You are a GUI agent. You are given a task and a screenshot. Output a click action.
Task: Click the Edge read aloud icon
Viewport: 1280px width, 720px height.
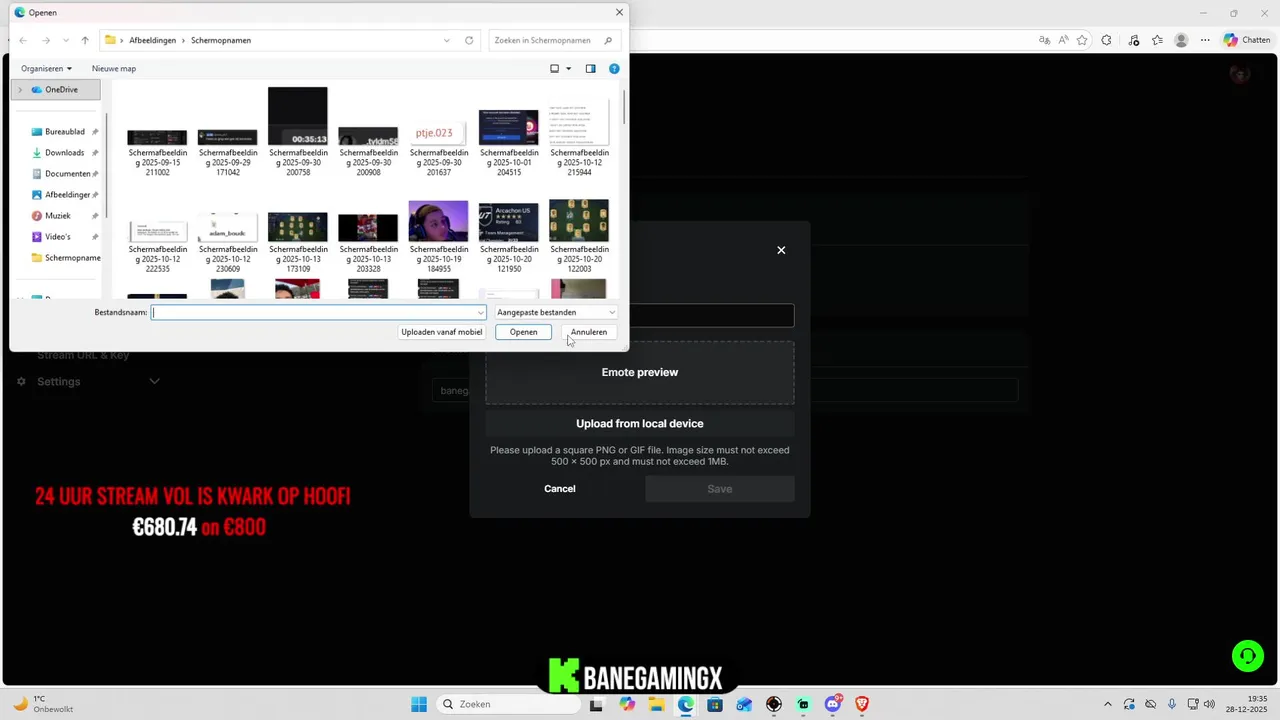click(1063, 40)
